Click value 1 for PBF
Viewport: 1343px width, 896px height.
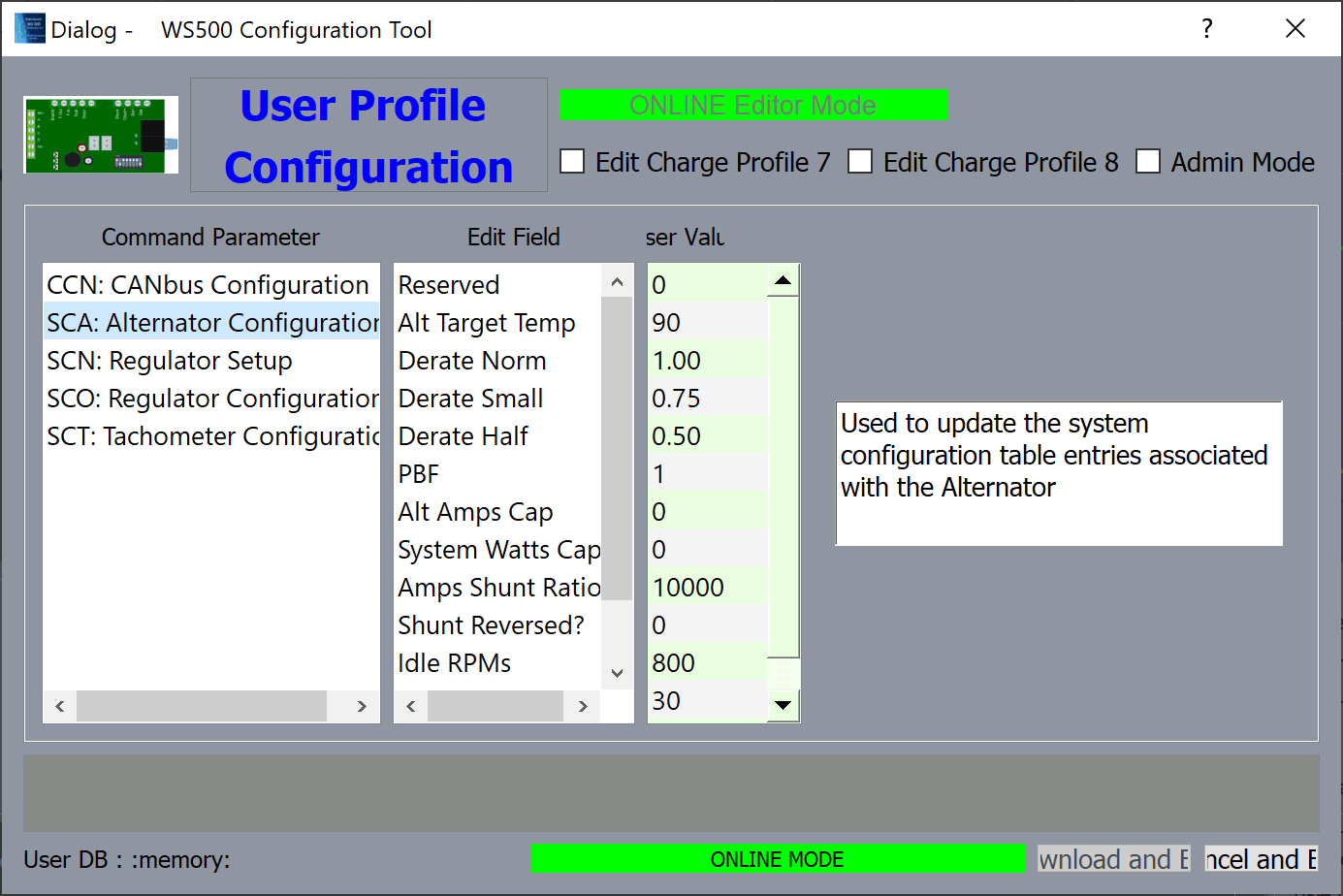point(708,473)
